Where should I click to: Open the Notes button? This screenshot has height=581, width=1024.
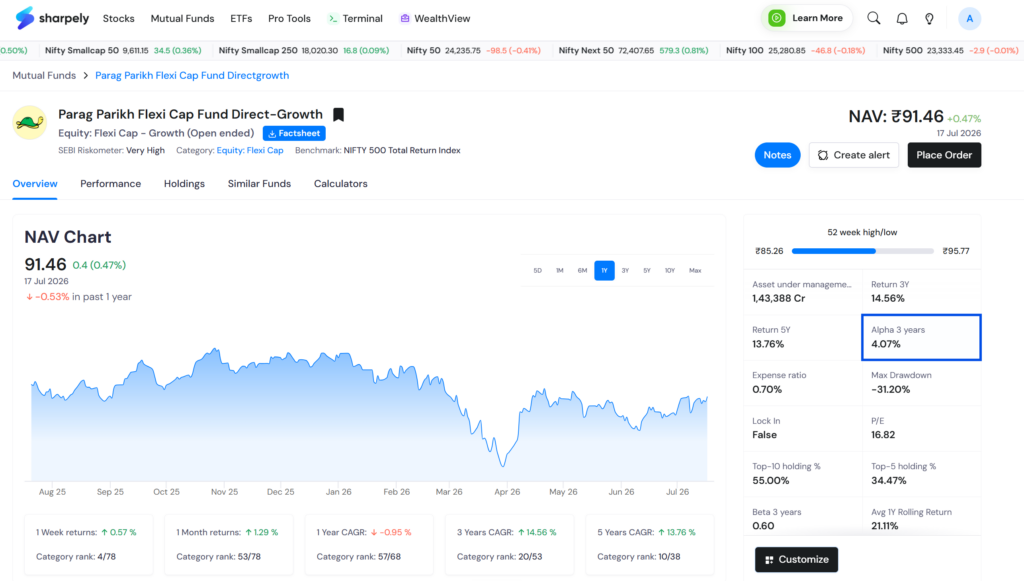[777, 155]
